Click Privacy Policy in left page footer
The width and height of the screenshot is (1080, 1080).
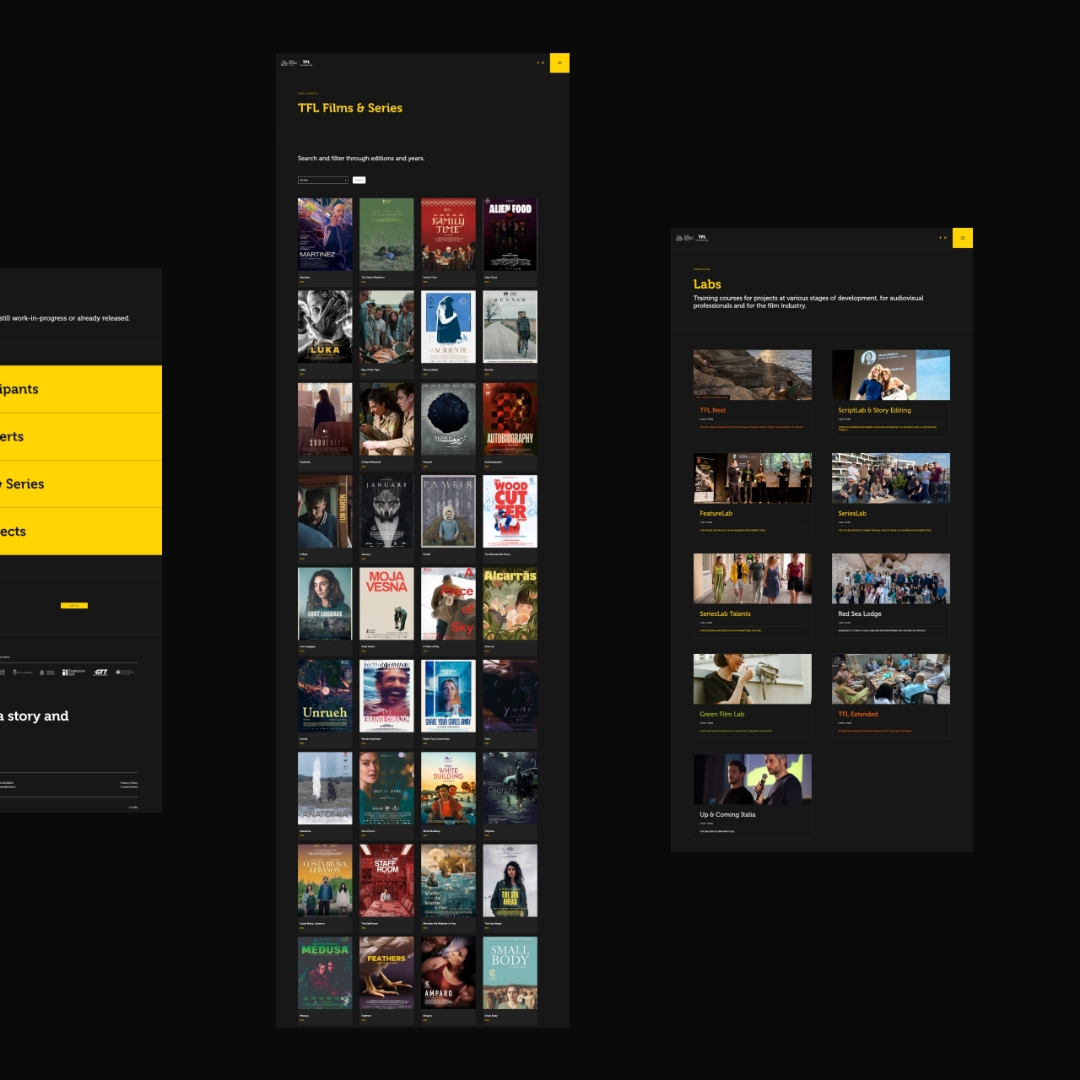click(x=129, y=782)
